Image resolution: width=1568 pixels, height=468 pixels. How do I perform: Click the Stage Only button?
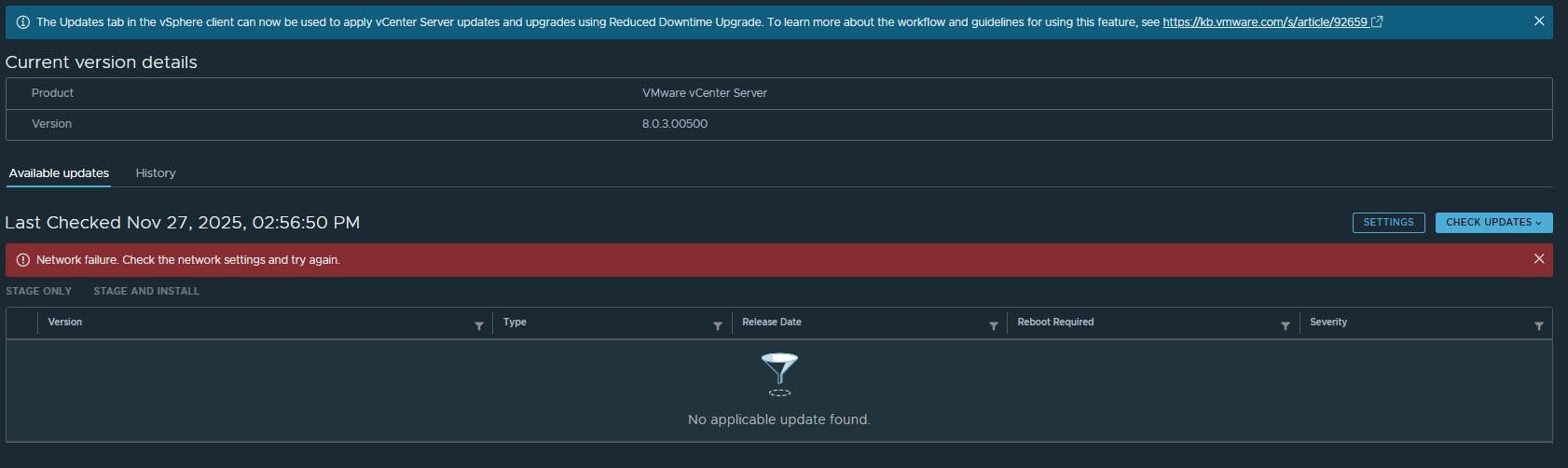[x=39, y=292]
